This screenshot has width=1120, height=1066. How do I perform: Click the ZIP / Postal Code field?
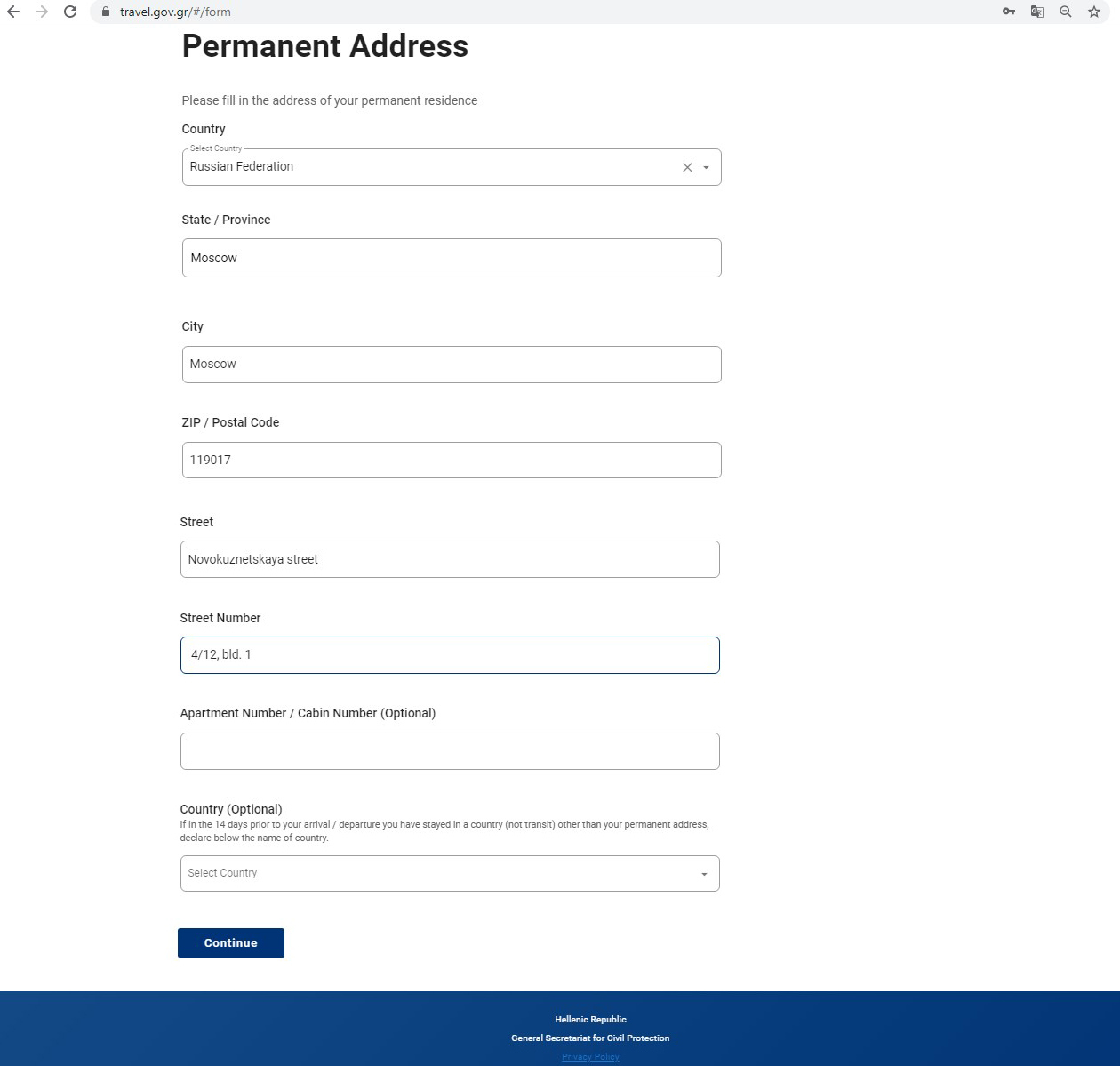tap(452, 460)
